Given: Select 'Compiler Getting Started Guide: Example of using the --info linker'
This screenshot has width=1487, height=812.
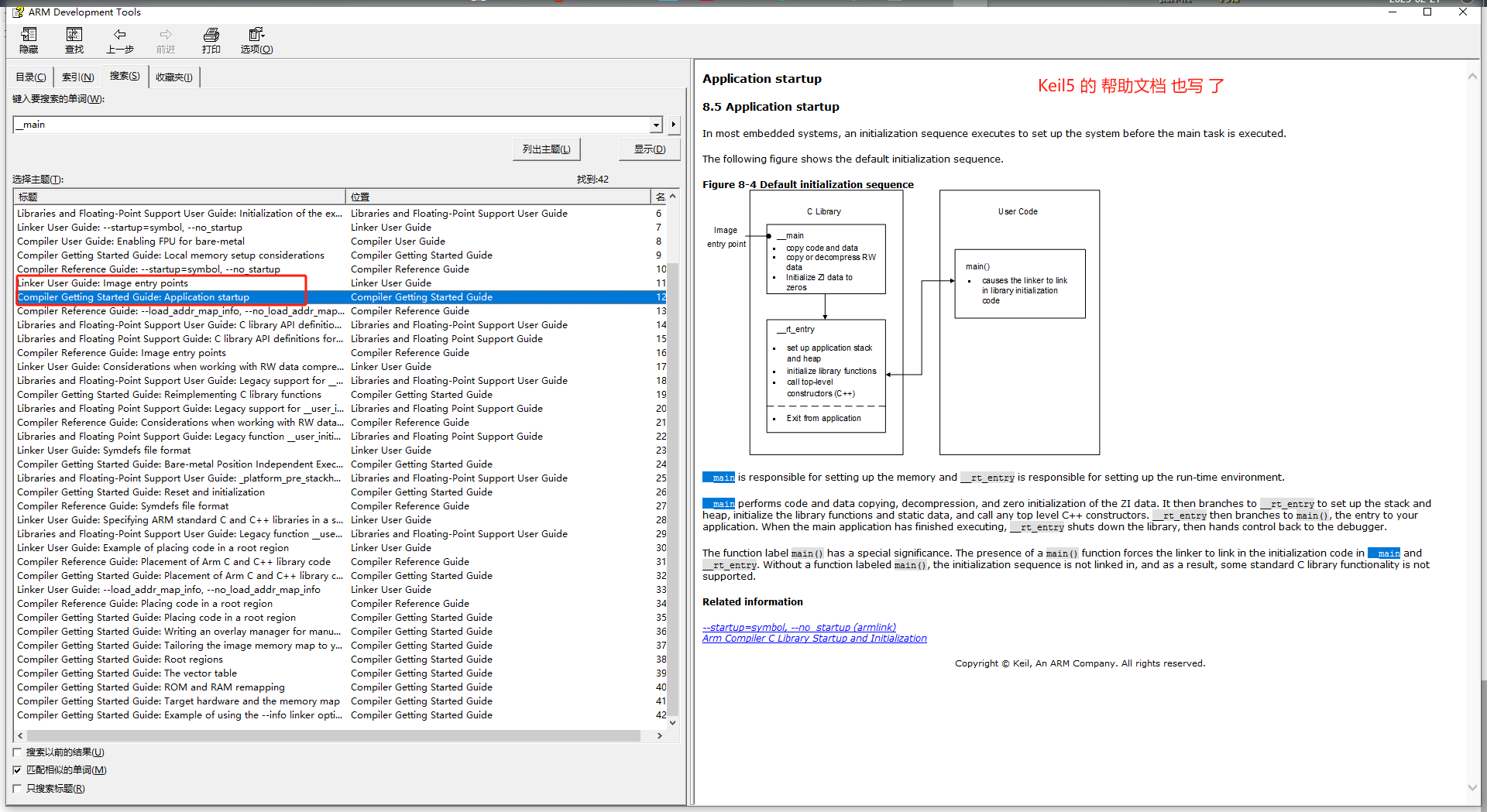Looking at the screenshot, I should pos(180,715).
